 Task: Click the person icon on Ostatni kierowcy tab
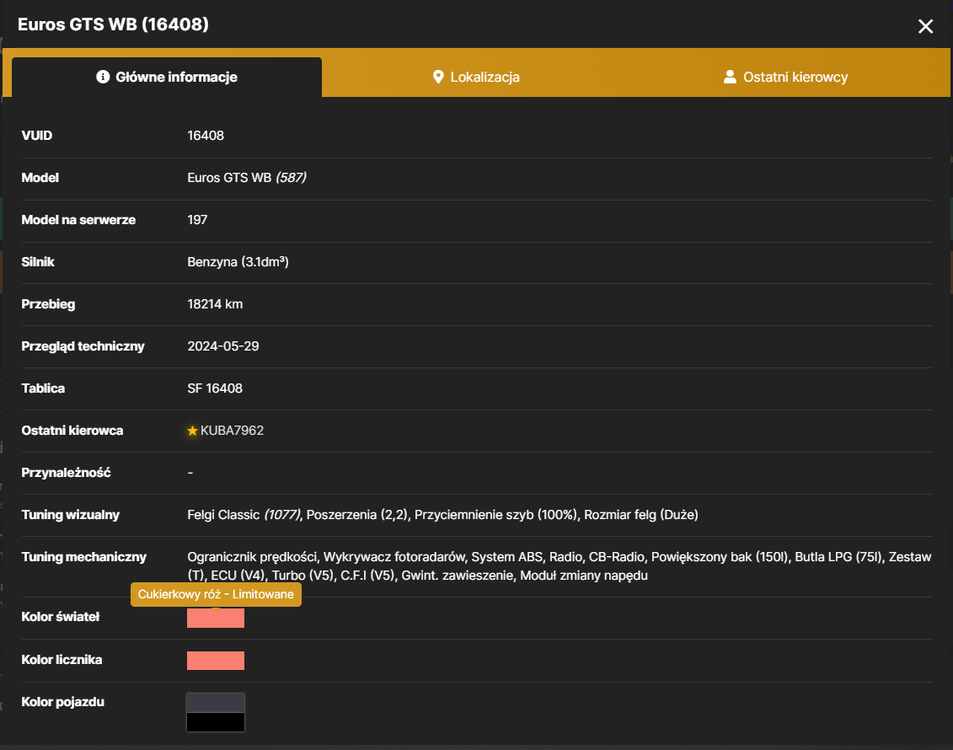729,77
